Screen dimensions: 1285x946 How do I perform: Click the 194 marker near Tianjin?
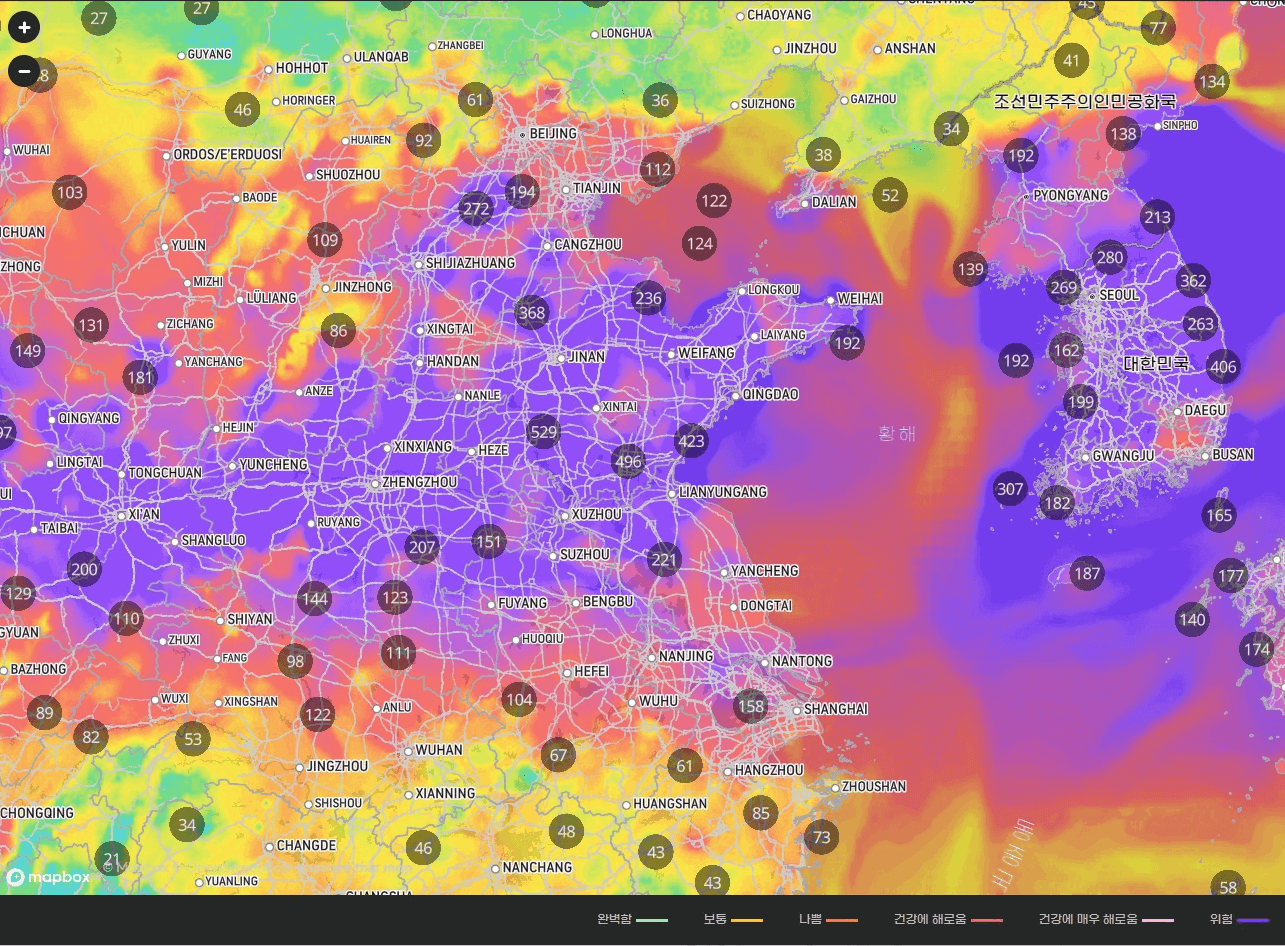pyautogui.click(x=522, y=191)
